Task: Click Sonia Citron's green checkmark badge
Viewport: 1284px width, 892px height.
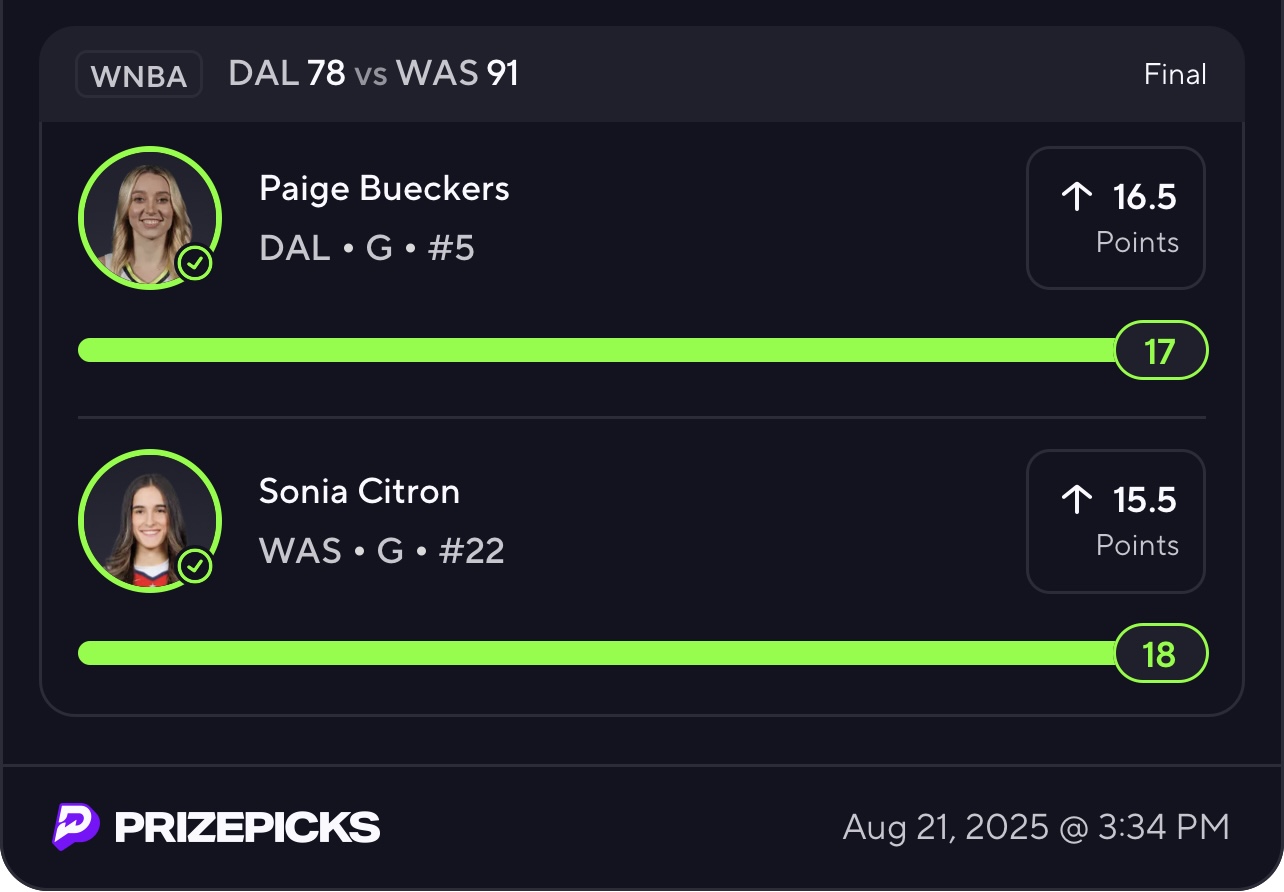Action: click(x=195, y=567)
